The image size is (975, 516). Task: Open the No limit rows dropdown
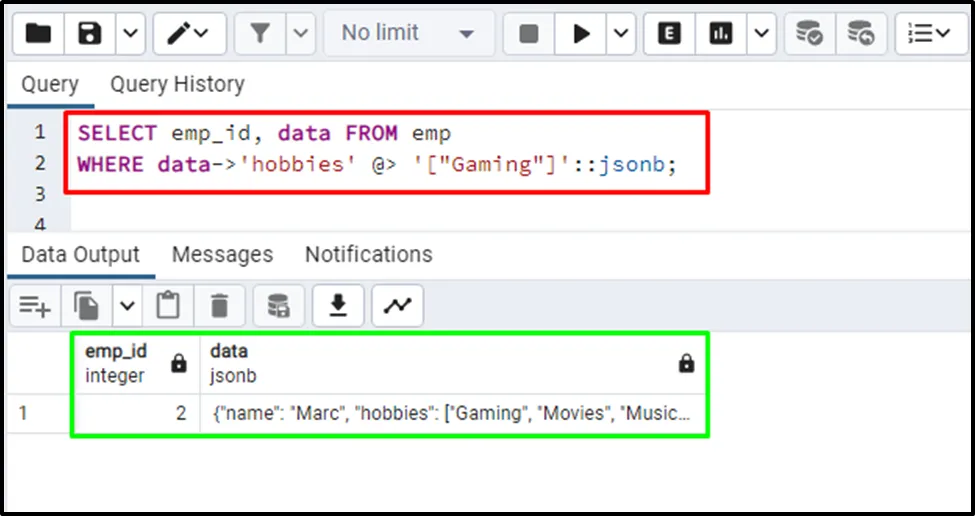(x=407, y=34)
